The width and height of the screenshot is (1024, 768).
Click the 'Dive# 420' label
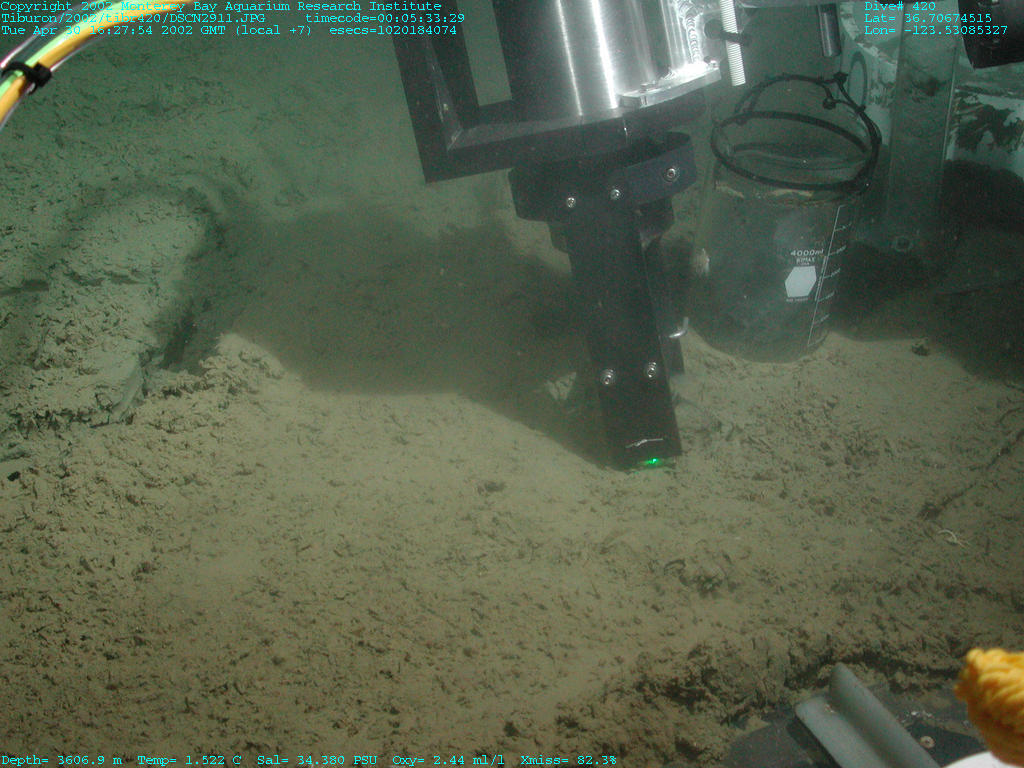(900, 7)
